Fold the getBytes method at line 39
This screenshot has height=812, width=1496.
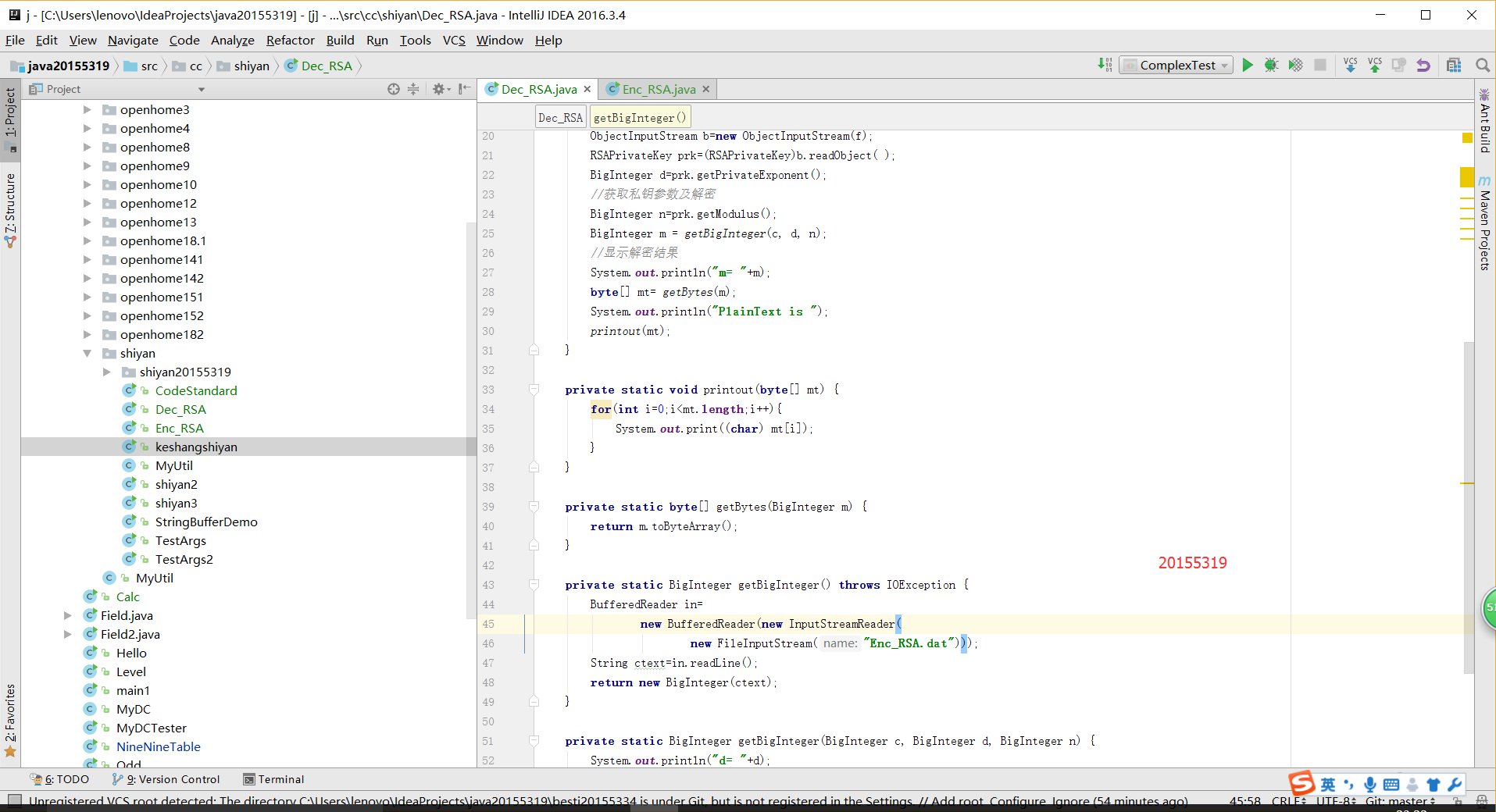(534, 506)
